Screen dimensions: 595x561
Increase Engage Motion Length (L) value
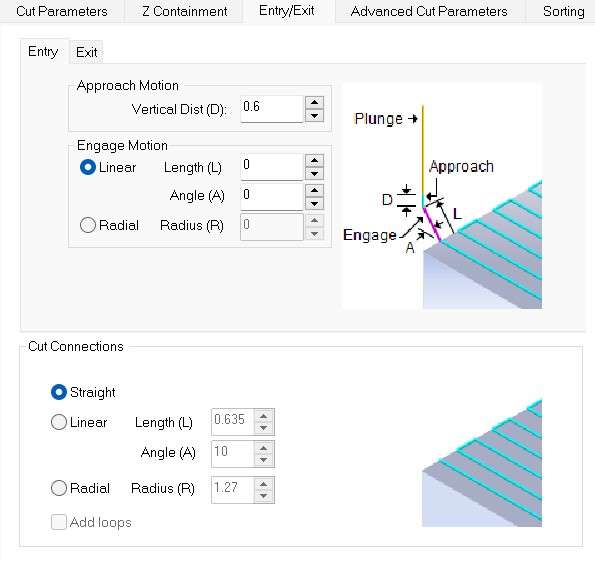pos(314,161)
